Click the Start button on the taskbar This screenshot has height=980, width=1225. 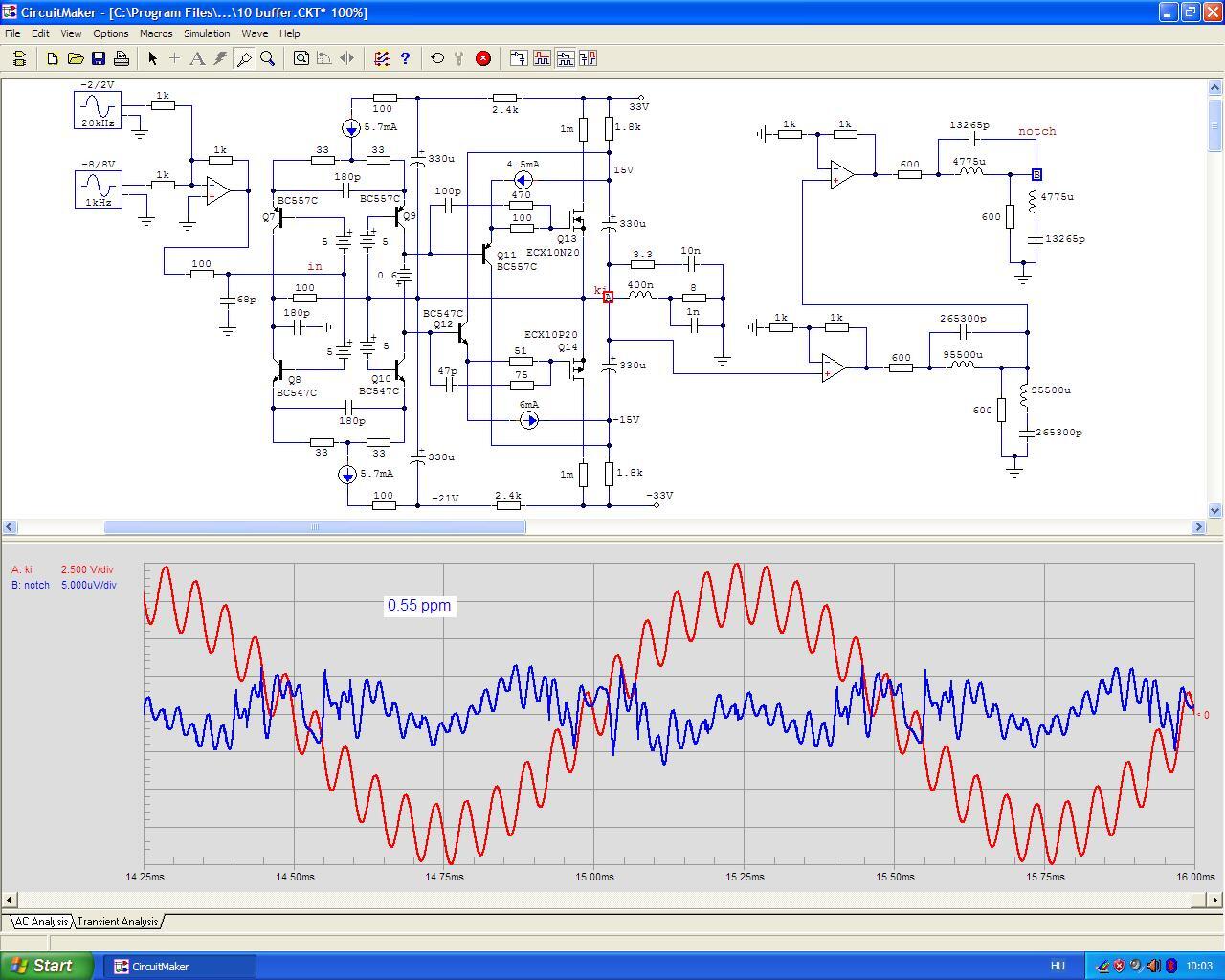tap(47, 966)
